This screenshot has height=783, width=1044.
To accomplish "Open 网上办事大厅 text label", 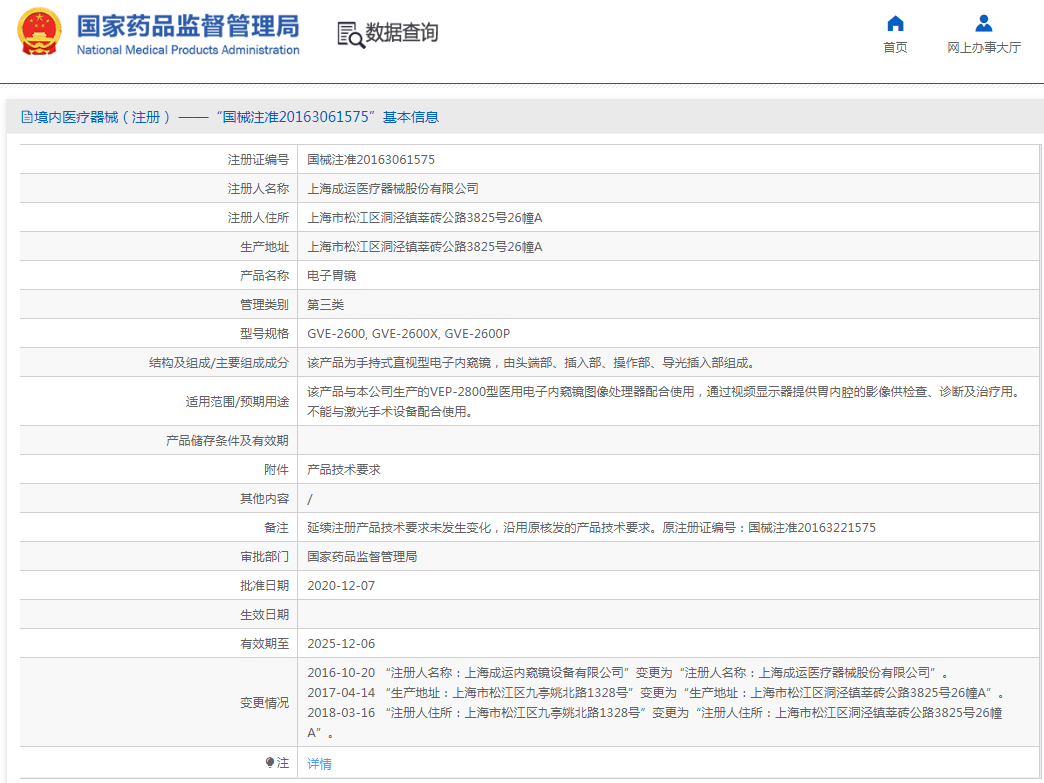I will pos(984,48).
